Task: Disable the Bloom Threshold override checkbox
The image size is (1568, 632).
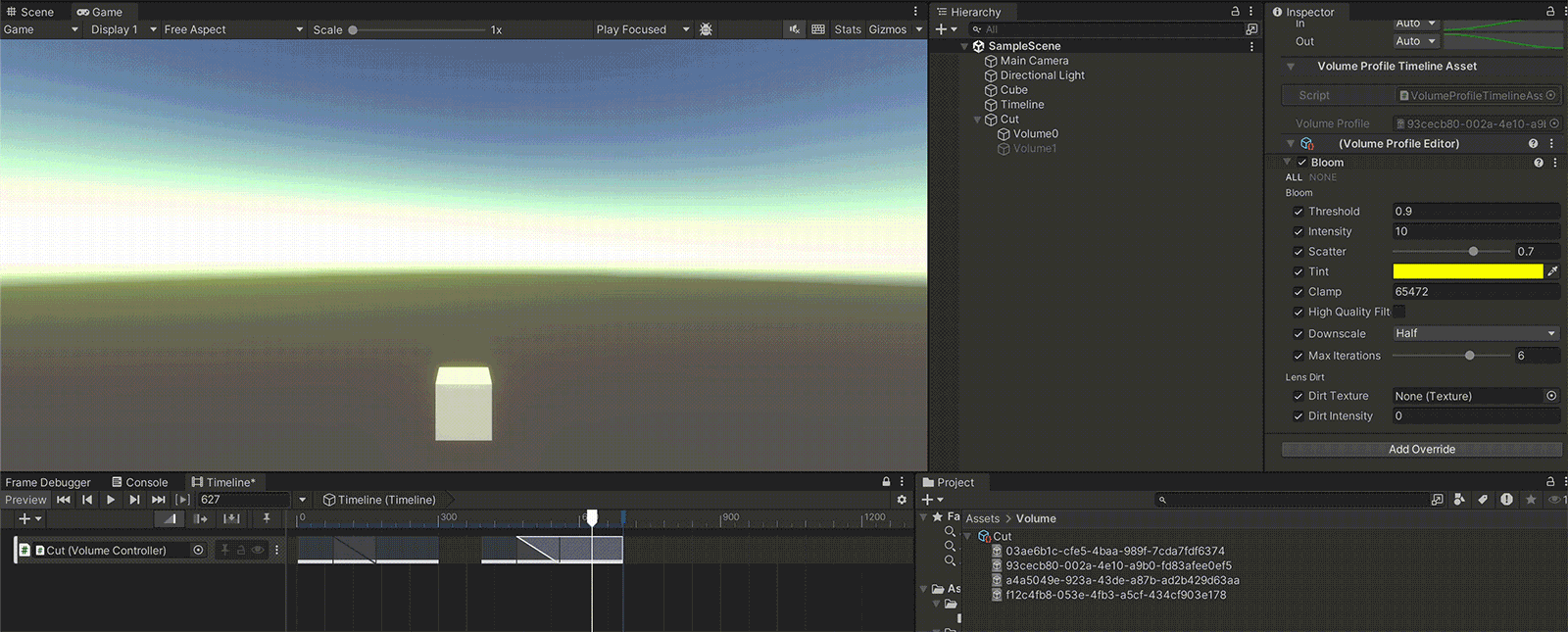Action: (1298, 212)
